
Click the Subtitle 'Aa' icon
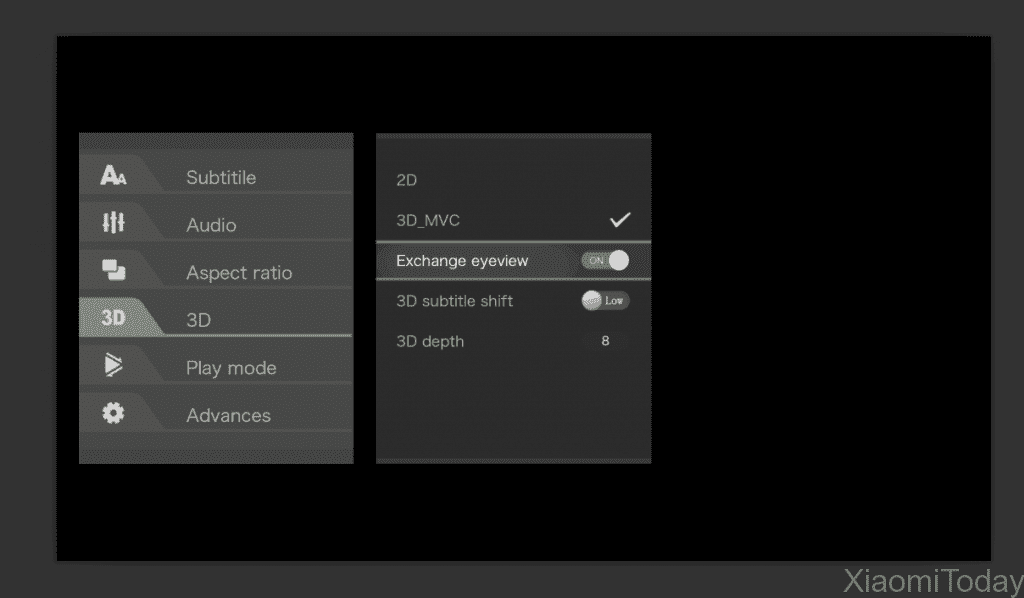(113, 176)
